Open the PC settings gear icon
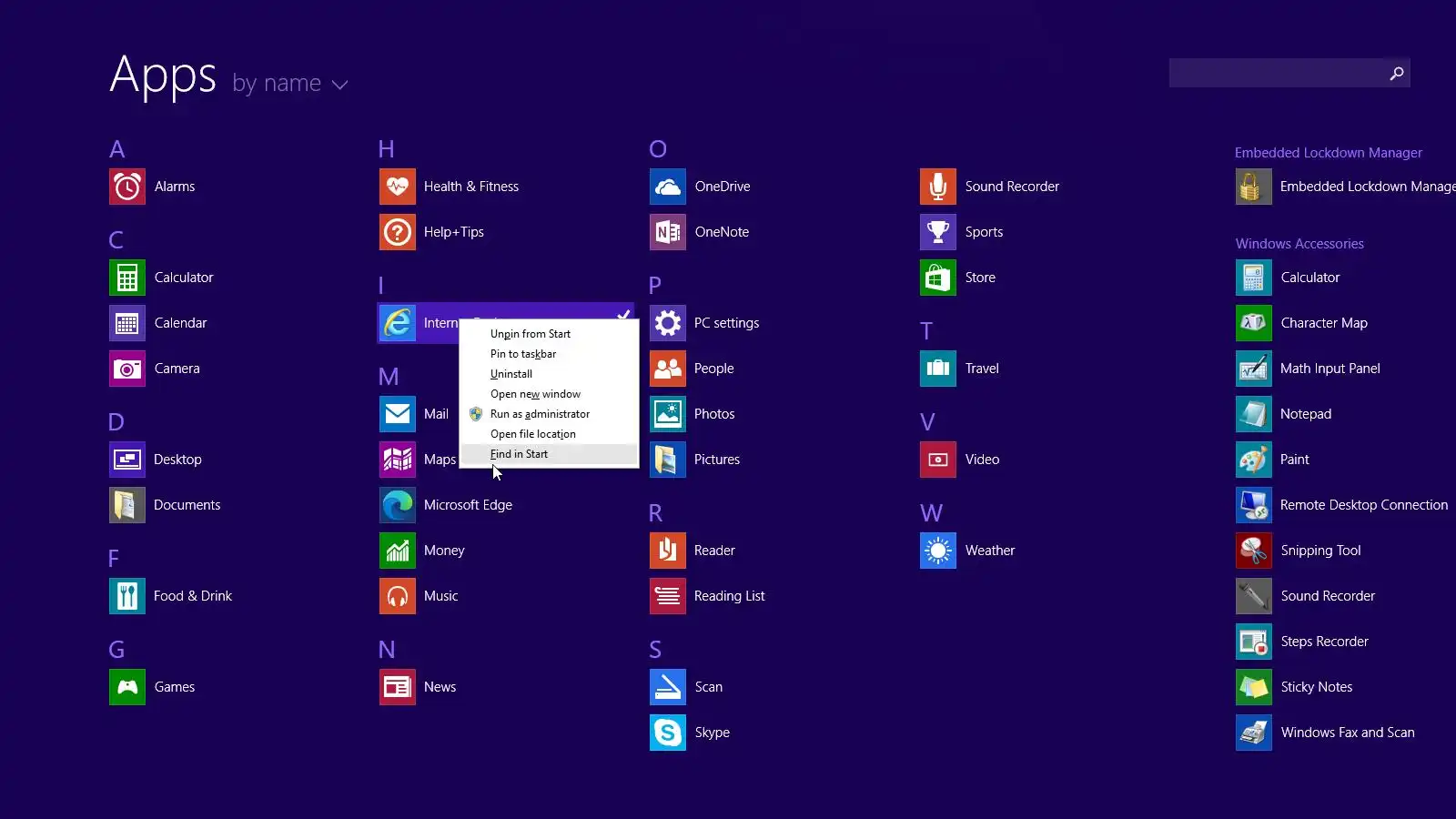The image size is (1456, 819). tap(668, 323)
